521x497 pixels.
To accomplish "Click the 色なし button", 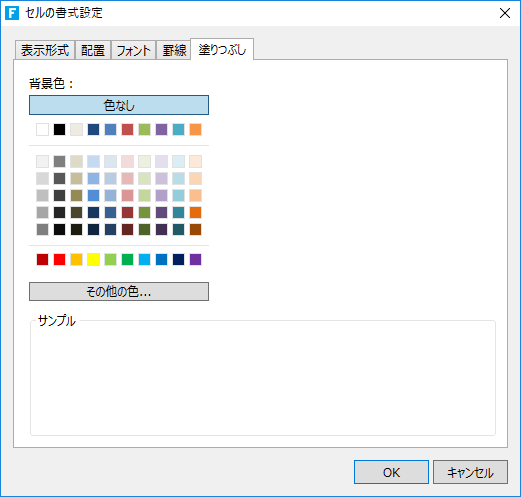I will pyautogui.click(x=119, y=105).
